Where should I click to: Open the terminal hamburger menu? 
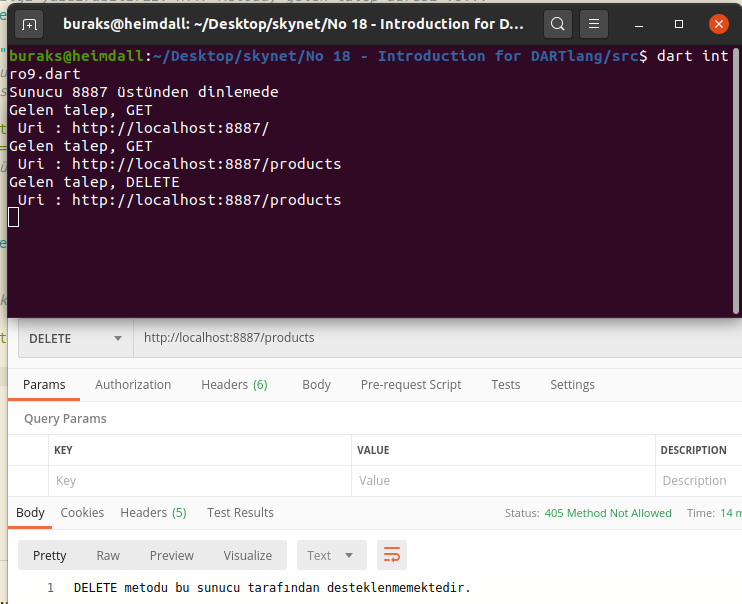[594, 24]
